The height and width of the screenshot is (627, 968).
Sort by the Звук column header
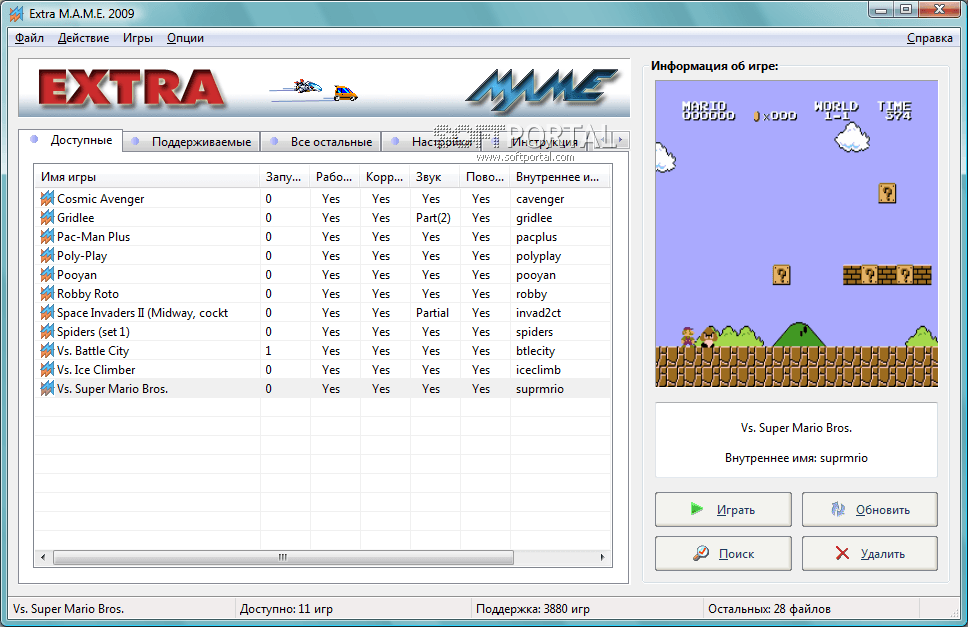(x=435, y=177)
